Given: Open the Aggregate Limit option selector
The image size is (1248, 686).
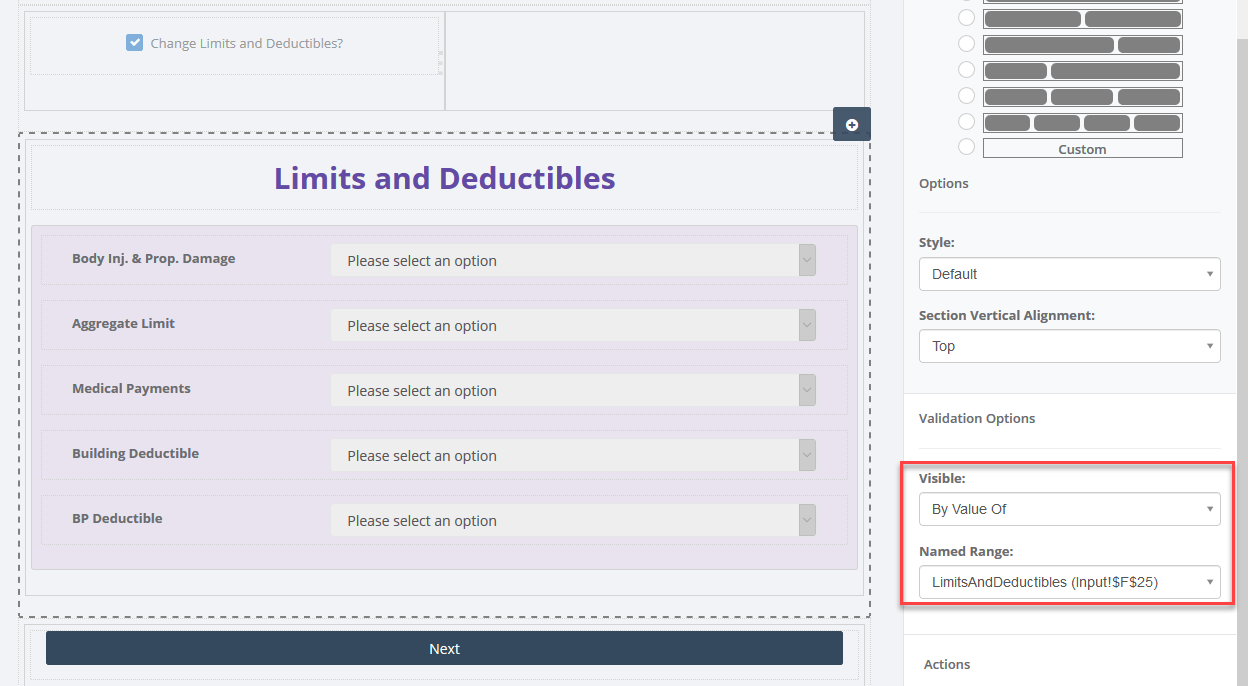Looking at the screenshot, I should pyautogui.click(x=573, y=325).
